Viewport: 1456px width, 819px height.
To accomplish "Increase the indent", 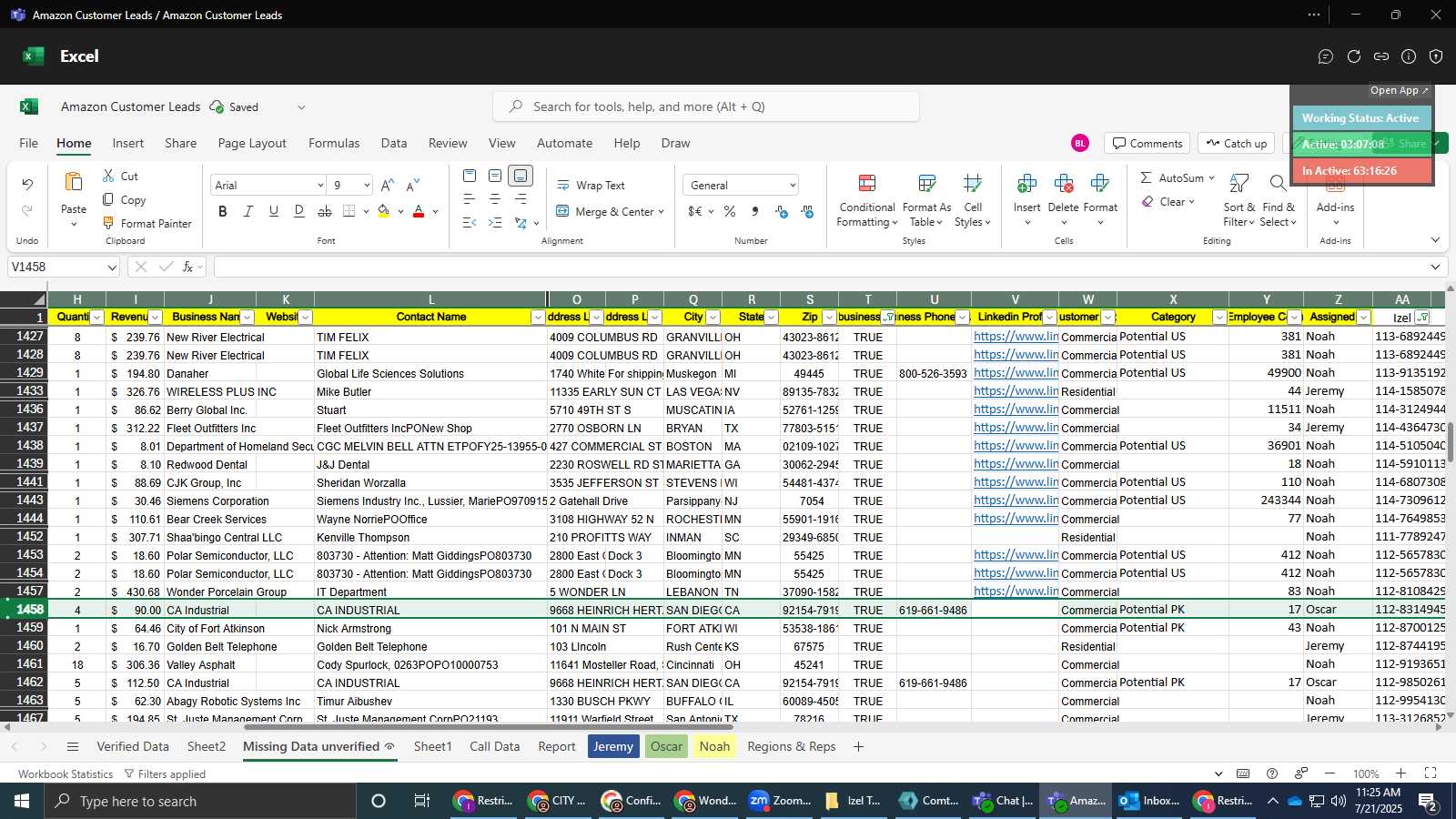I will (x=495, y=223).
